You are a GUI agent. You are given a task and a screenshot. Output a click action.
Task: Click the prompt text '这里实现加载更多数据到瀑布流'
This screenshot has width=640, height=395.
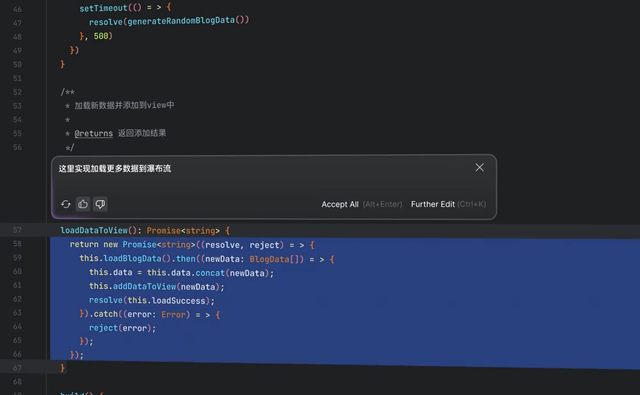point(115,169)
